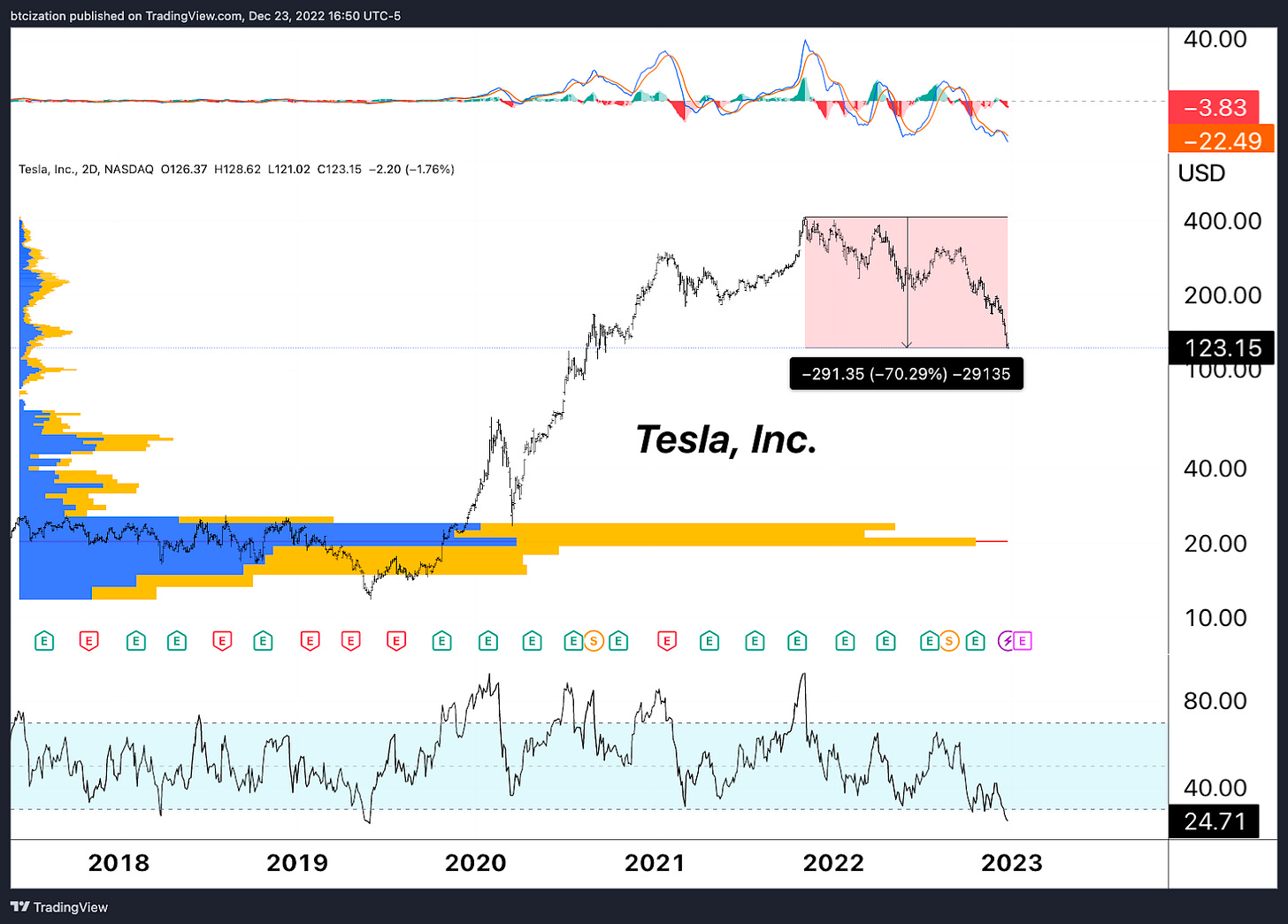Click the green earnings marker just left of the 2022 split icon
Image resolution: width=1288 pixels, height=924 pixels.
[929, 641]
